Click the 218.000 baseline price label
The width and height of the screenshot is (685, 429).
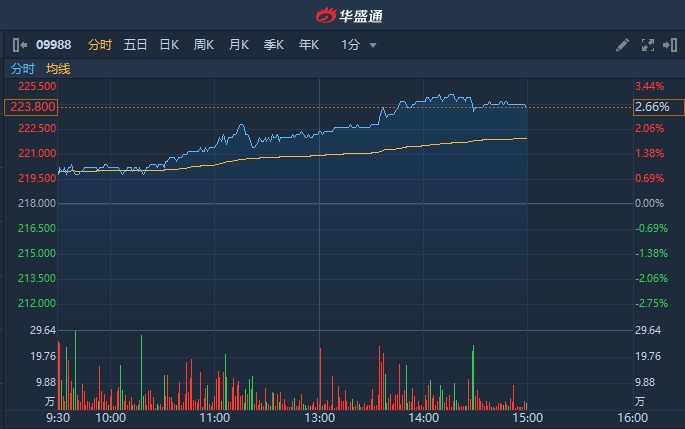point(35,203)
